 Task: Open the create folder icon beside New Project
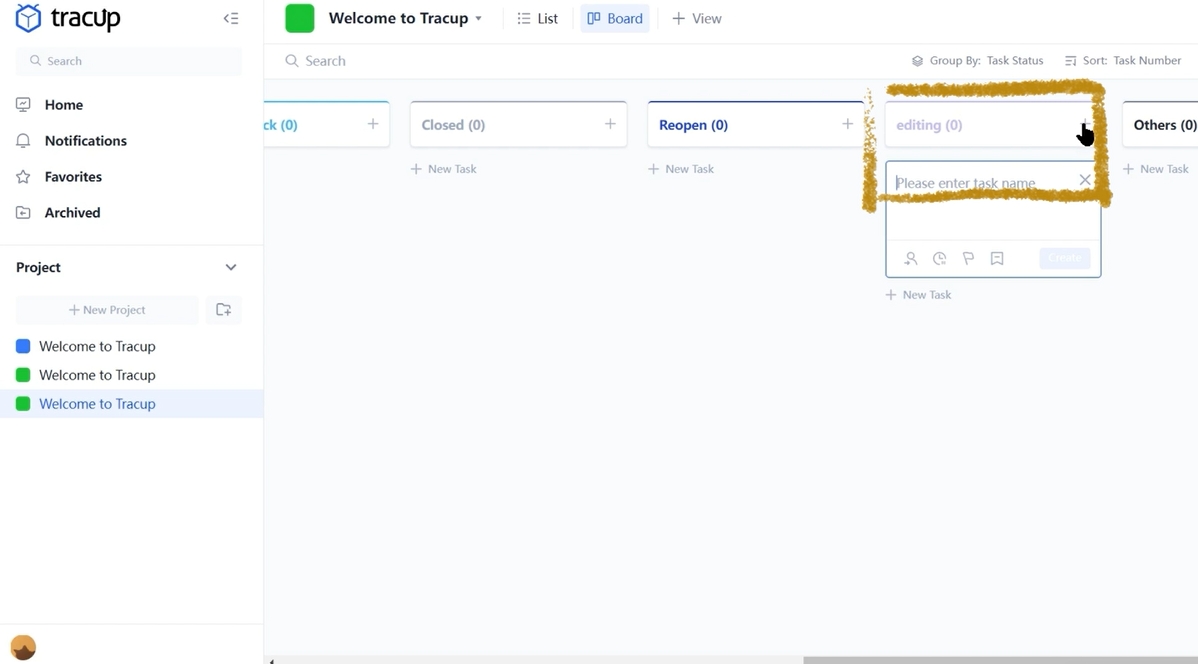223,310
